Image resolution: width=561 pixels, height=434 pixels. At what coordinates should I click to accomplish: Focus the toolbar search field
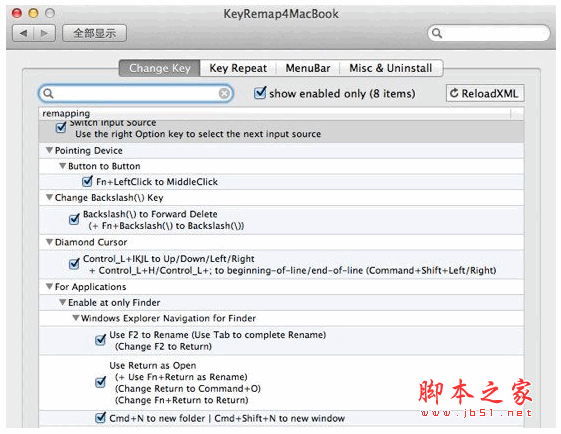click(x=489, y=33)
